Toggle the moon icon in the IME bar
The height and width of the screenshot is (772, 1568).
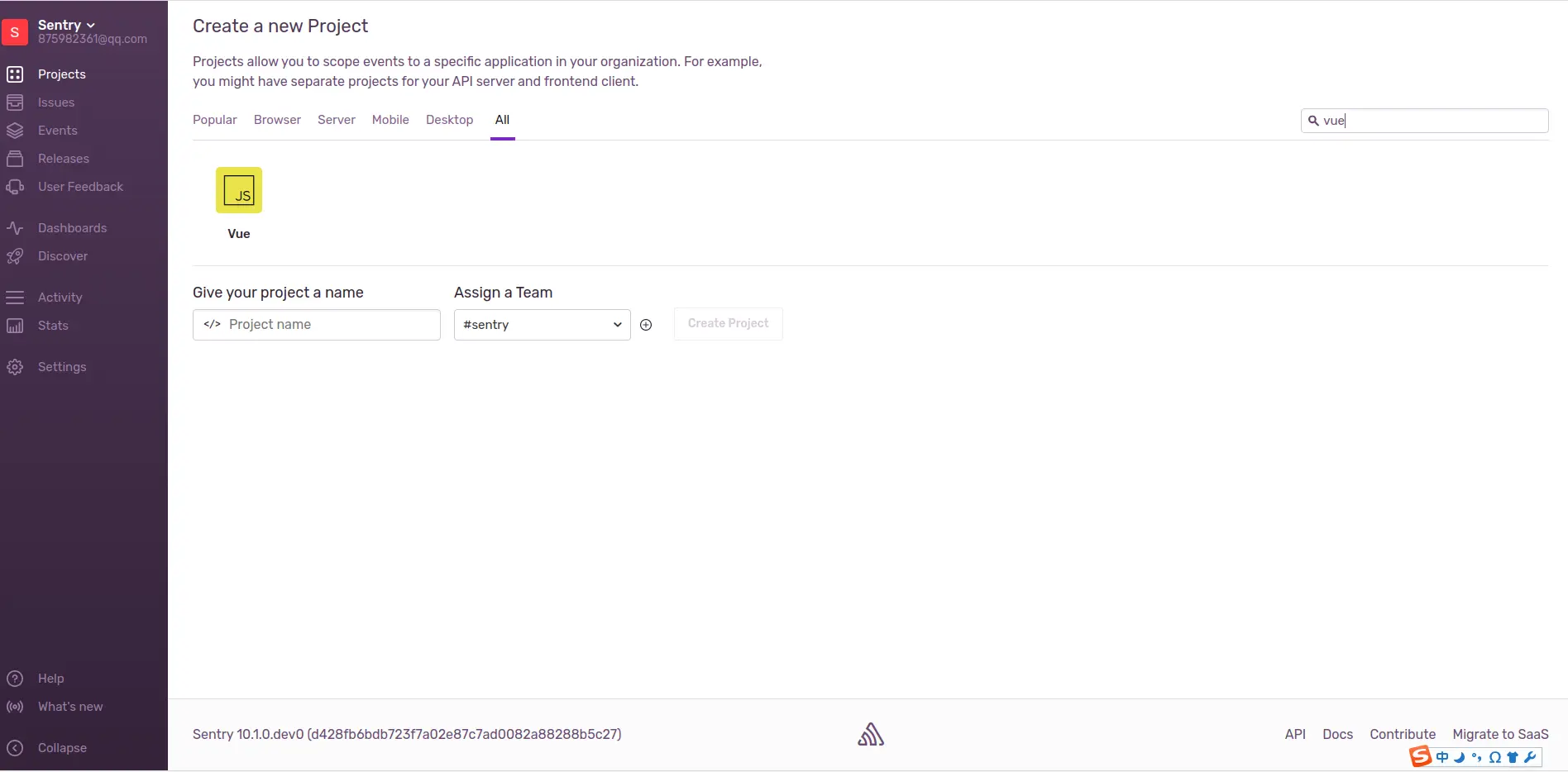coord(1460,757)
